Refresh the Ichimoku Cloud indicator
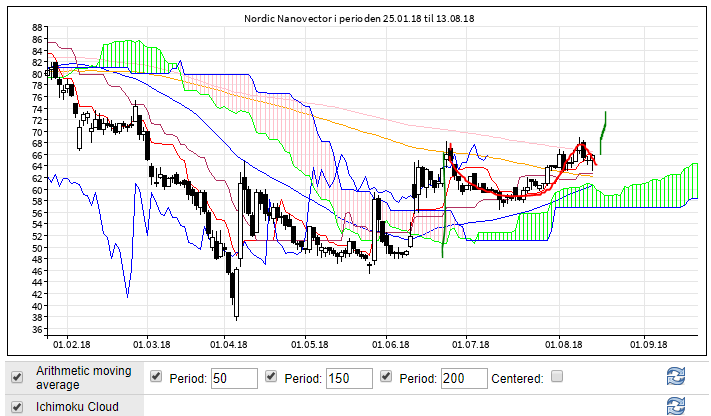The width and height of the screenshot is (711, 416). click(675, 406)
